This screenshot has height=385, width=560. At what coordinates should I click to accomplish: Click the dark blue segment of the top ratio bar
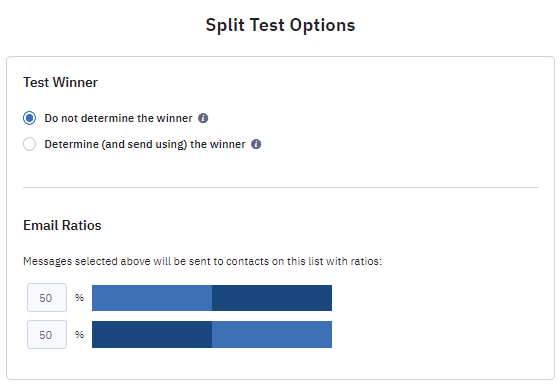click(x=272, y=298)
